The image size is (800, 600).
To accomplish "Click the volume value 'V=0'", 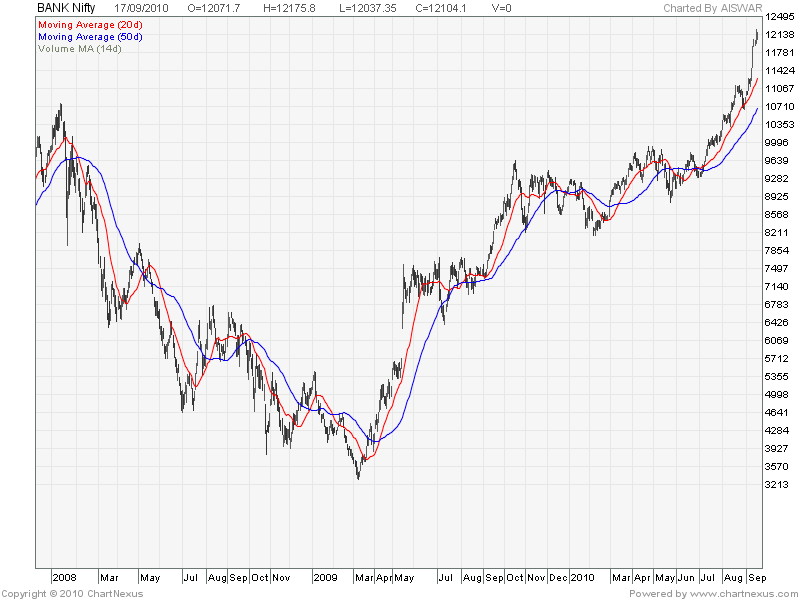I will (x=502, y=8).
